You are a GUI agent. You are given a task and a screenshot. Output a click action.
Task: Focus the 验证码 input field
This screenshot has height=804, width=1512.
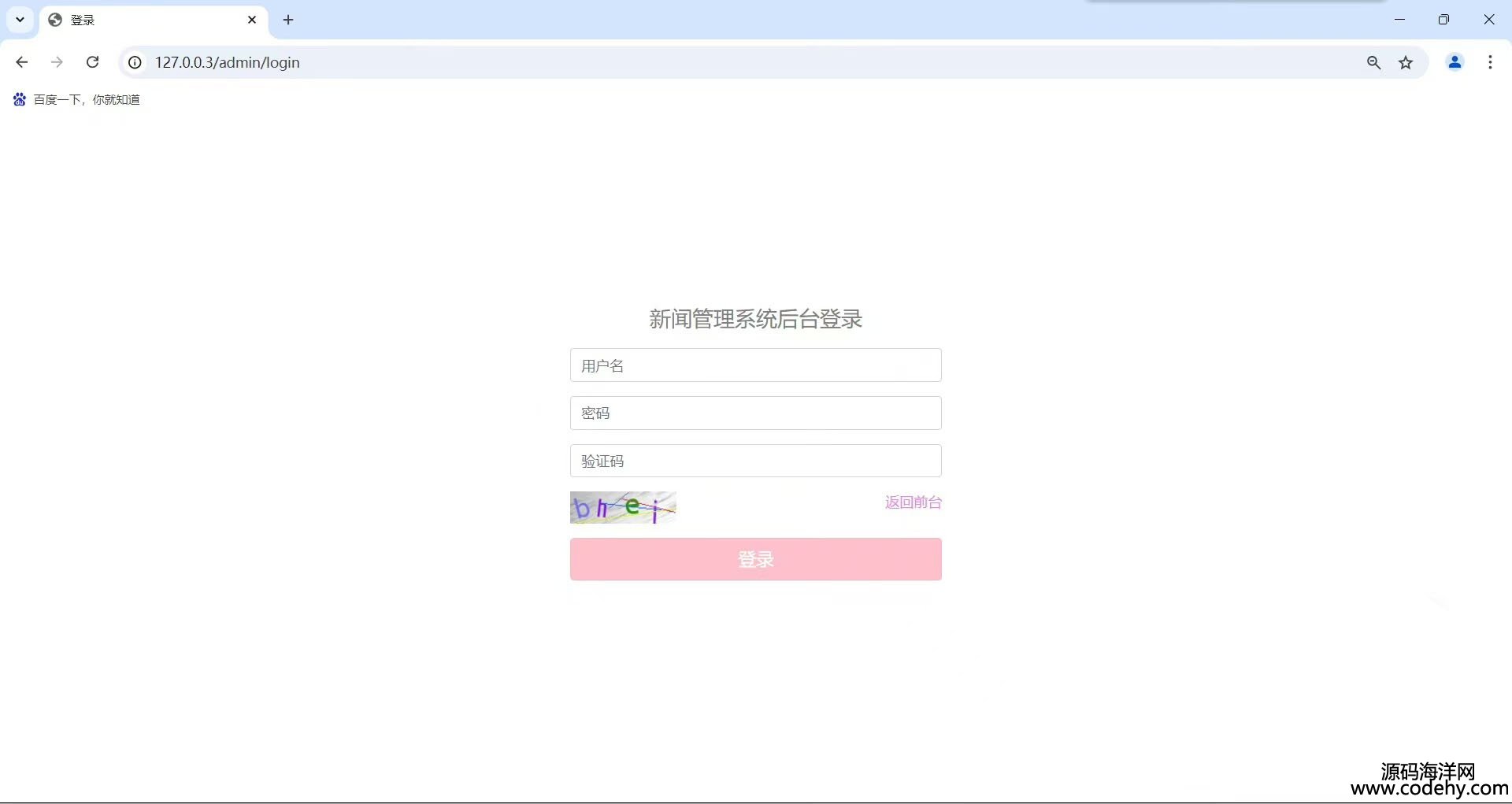coord(755,461)
